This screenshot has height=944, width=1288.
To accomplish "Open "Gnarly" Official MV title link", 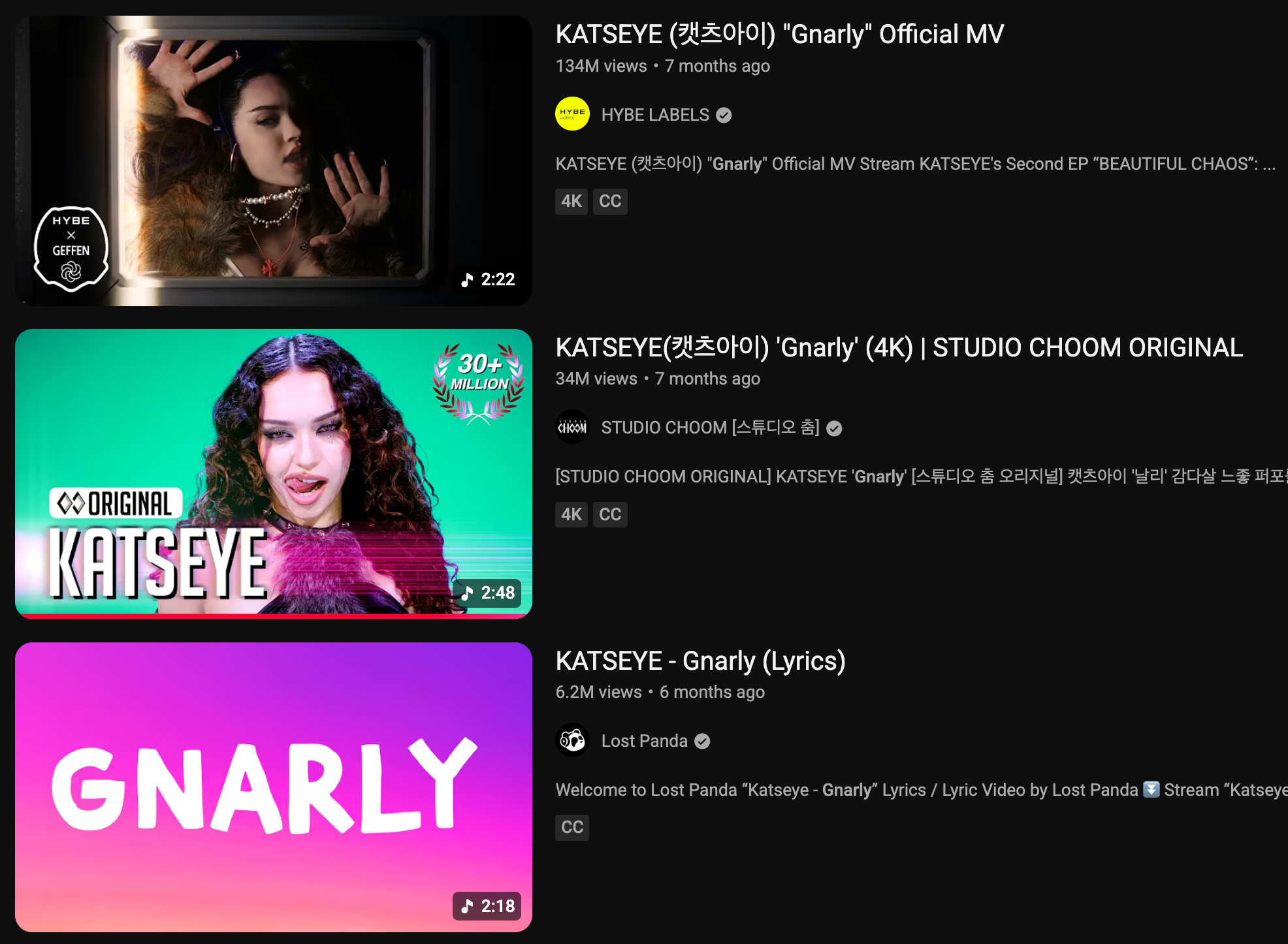I will coord(780,34).
